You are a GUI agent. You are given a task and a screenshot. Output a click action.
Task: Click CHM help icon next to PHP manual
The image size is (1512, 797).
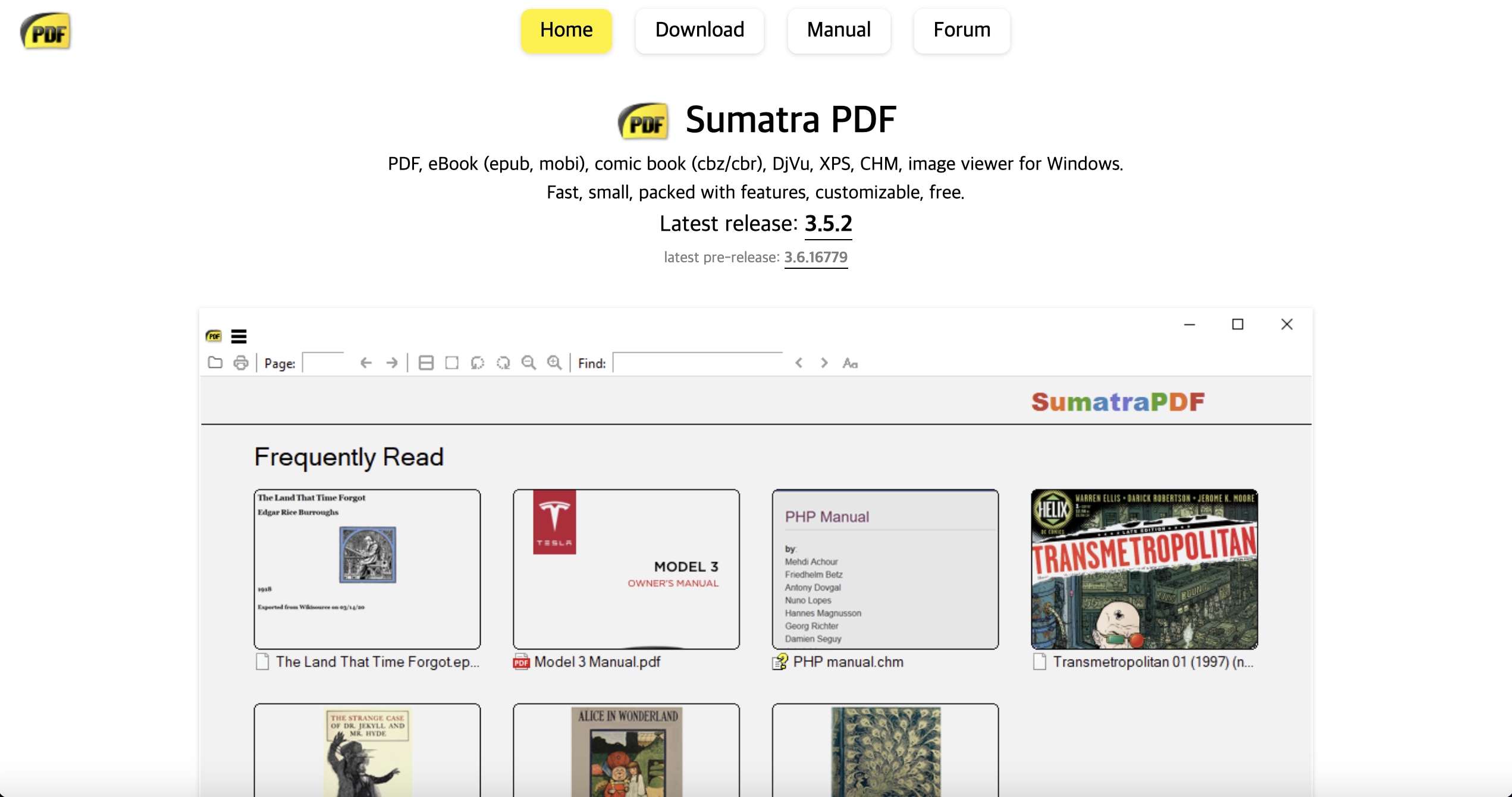tap(780, 662)
